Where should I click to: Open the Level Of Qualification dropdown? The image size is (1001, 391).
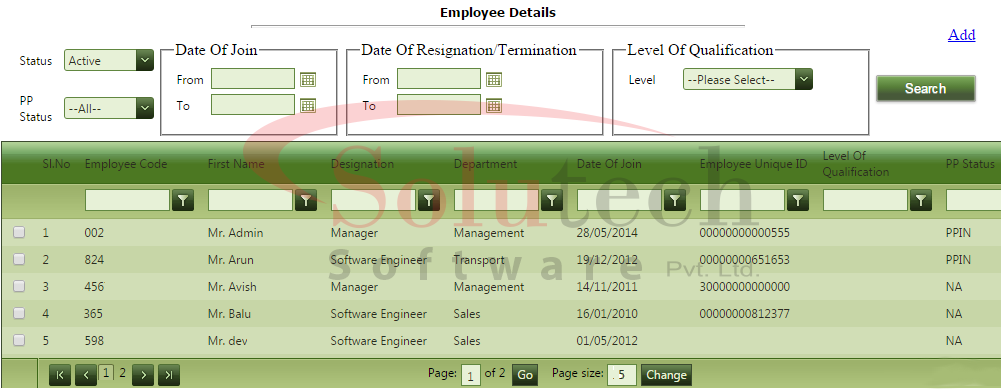748,80
